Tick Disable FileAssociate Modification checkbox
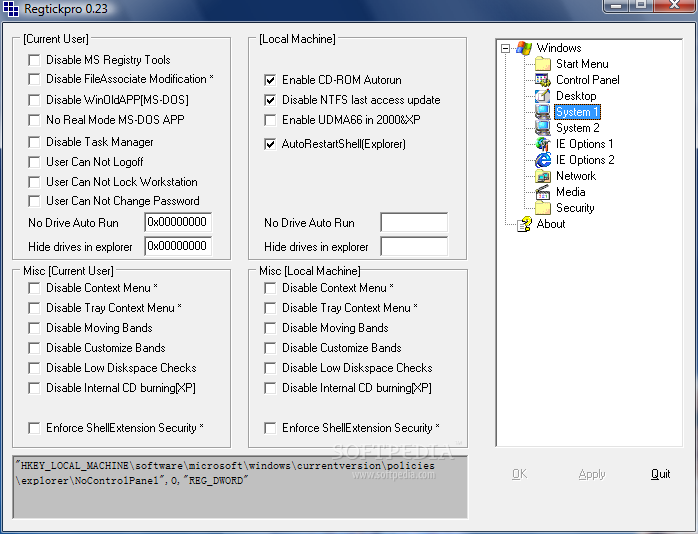 coord(34,79)
